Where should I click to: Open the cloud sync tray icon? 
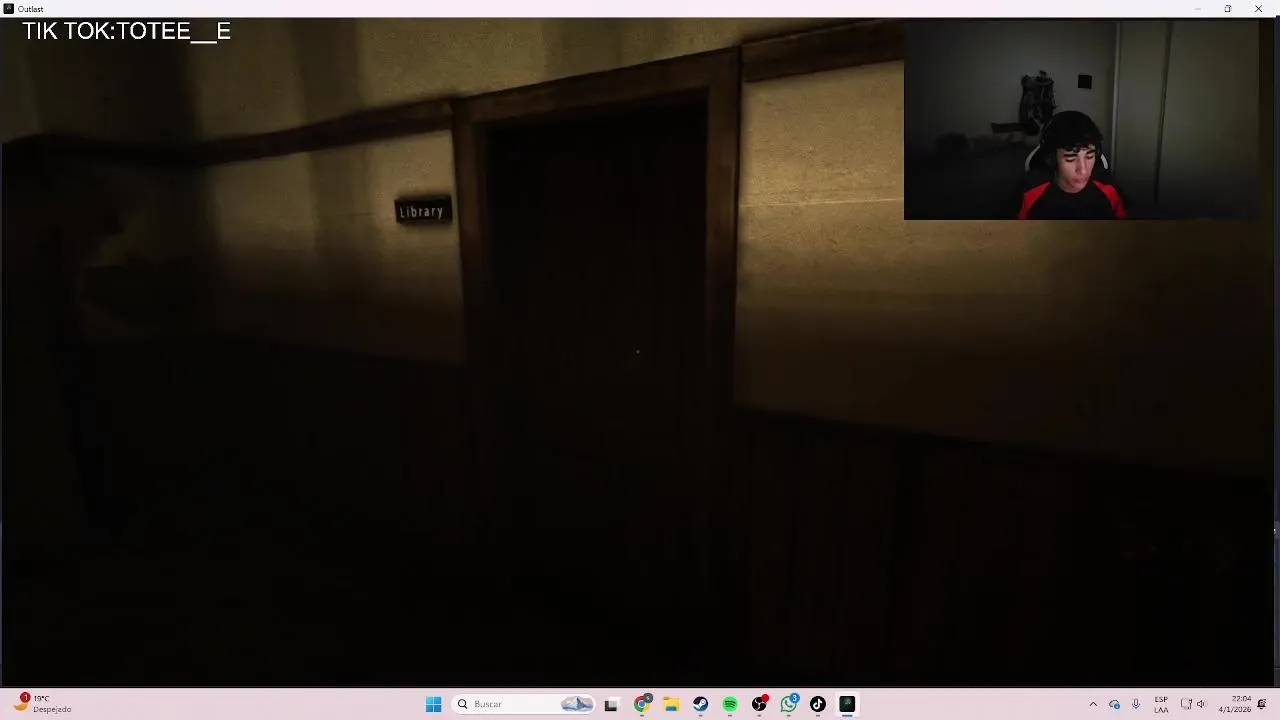1115,704
